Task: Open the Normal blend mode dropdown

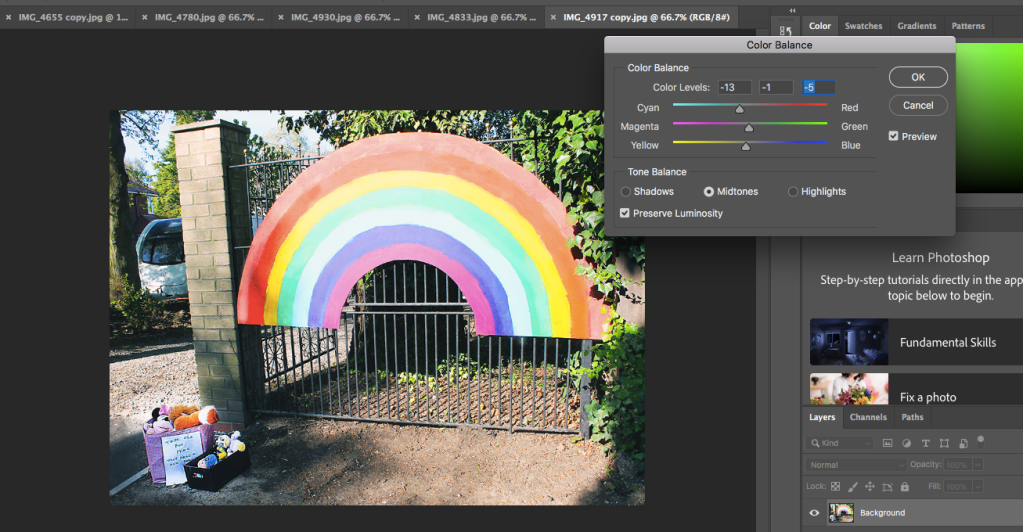Action: [856, 465]
